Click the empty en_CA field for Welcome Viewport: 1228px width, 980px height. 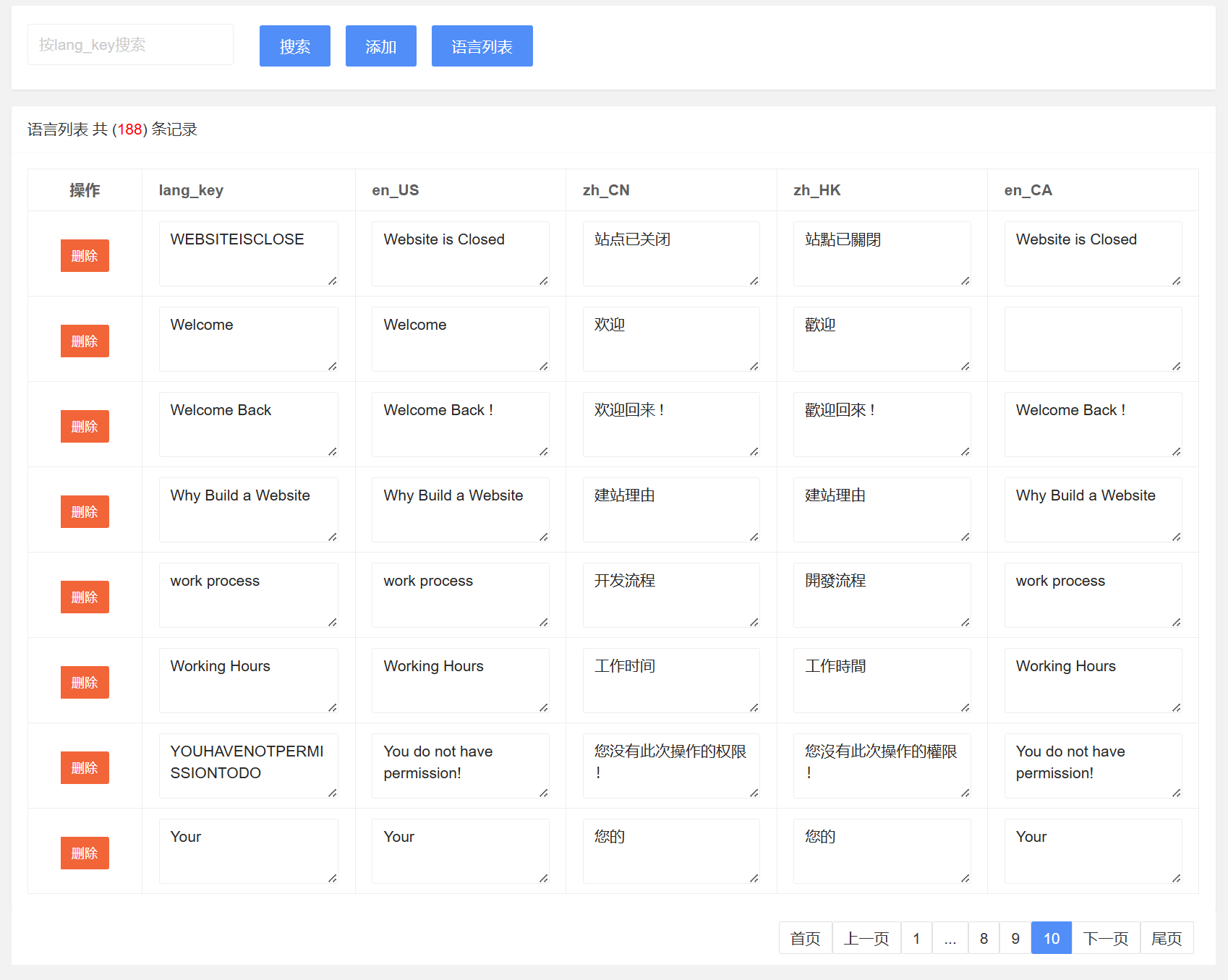[x=1093, y=339]
